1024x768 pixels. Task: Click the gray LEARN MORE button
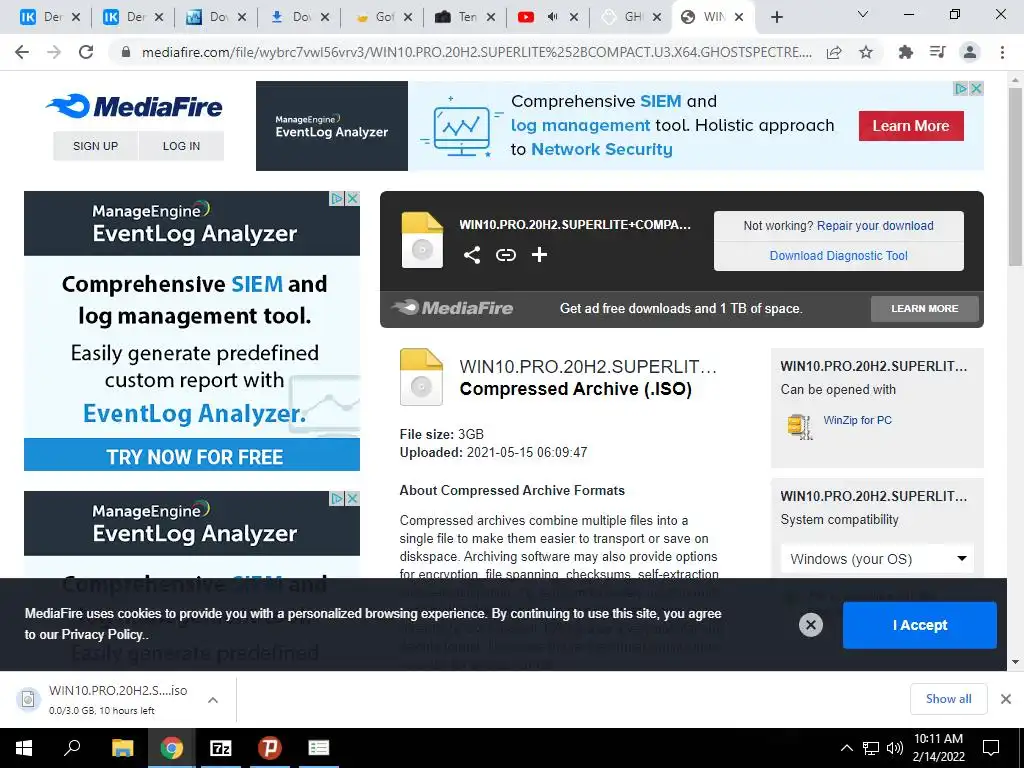coord(925,308)
